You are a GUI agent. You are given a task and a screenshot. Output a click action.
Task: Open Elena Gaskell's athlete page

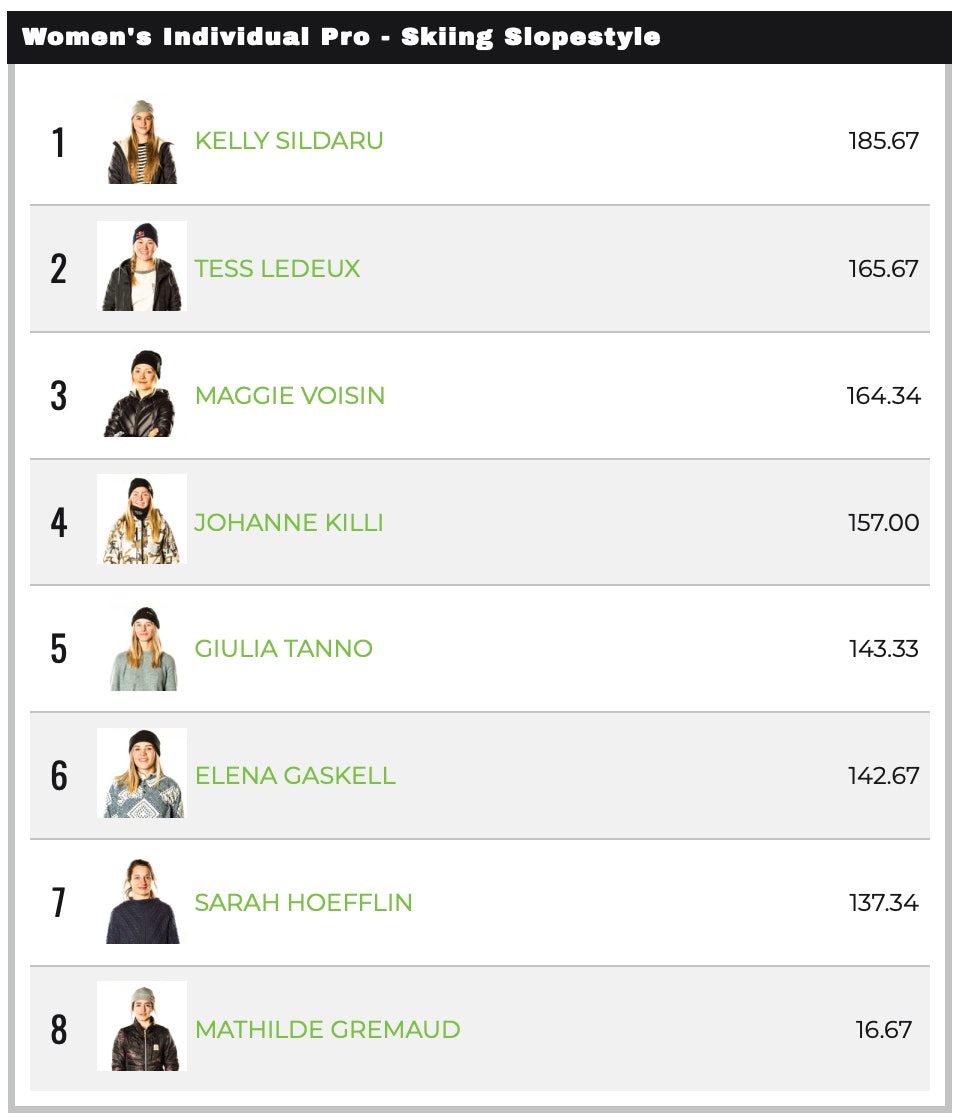pyautogui.click(x=295, y=776)
